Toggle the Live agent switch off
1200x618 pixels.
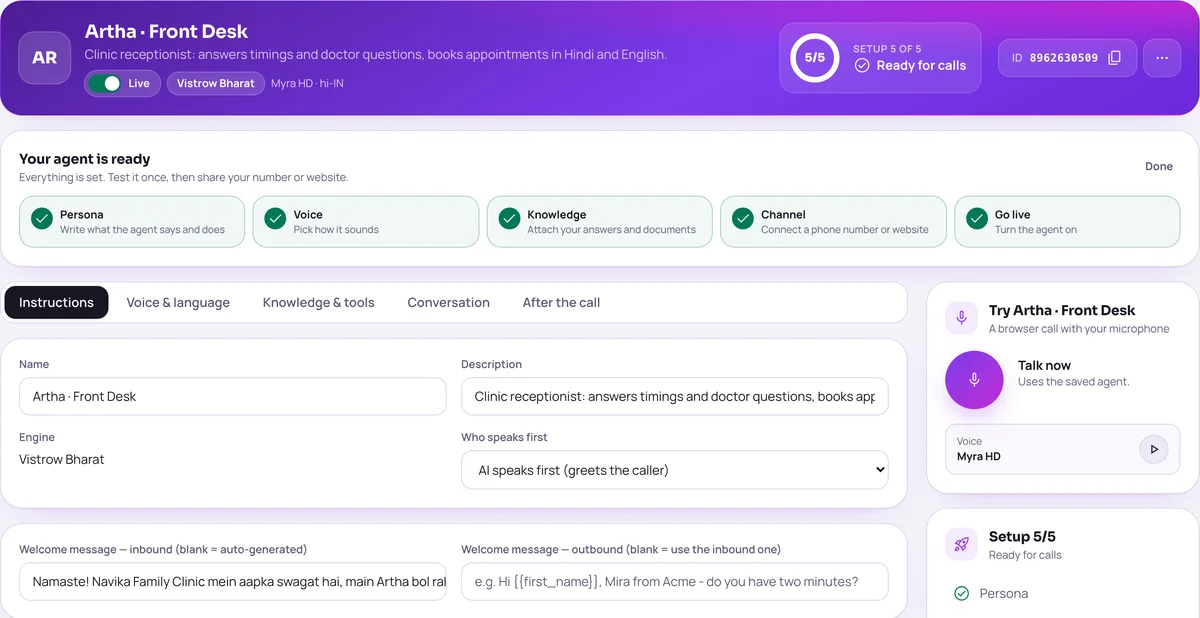point(105,84)
